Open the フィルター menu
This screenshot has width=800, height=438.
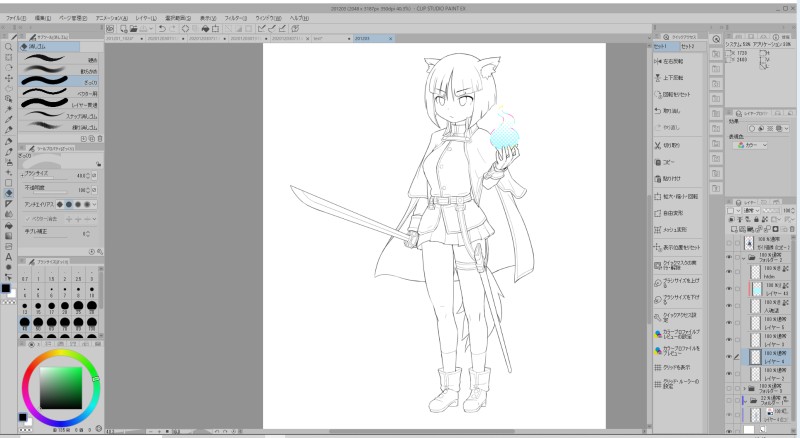click(x=236, y=18)
